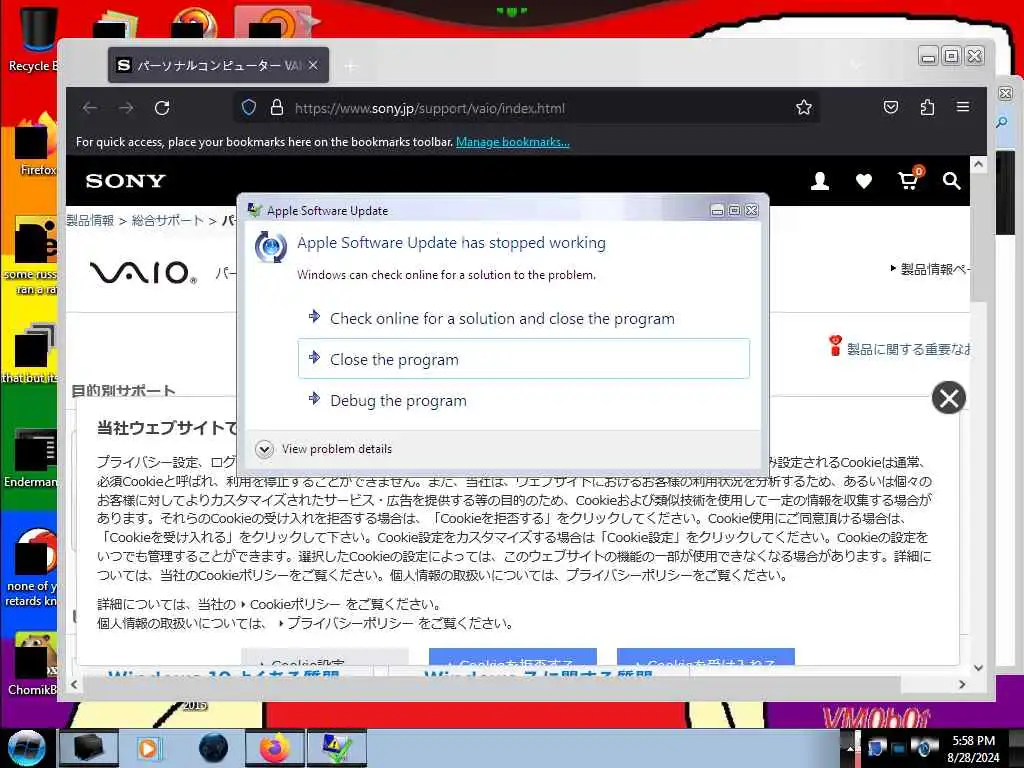The width and height of the screenshot is (1024, 768).
Task: Open the プライバシーポリシー link
Action: (x=350, y=624)
